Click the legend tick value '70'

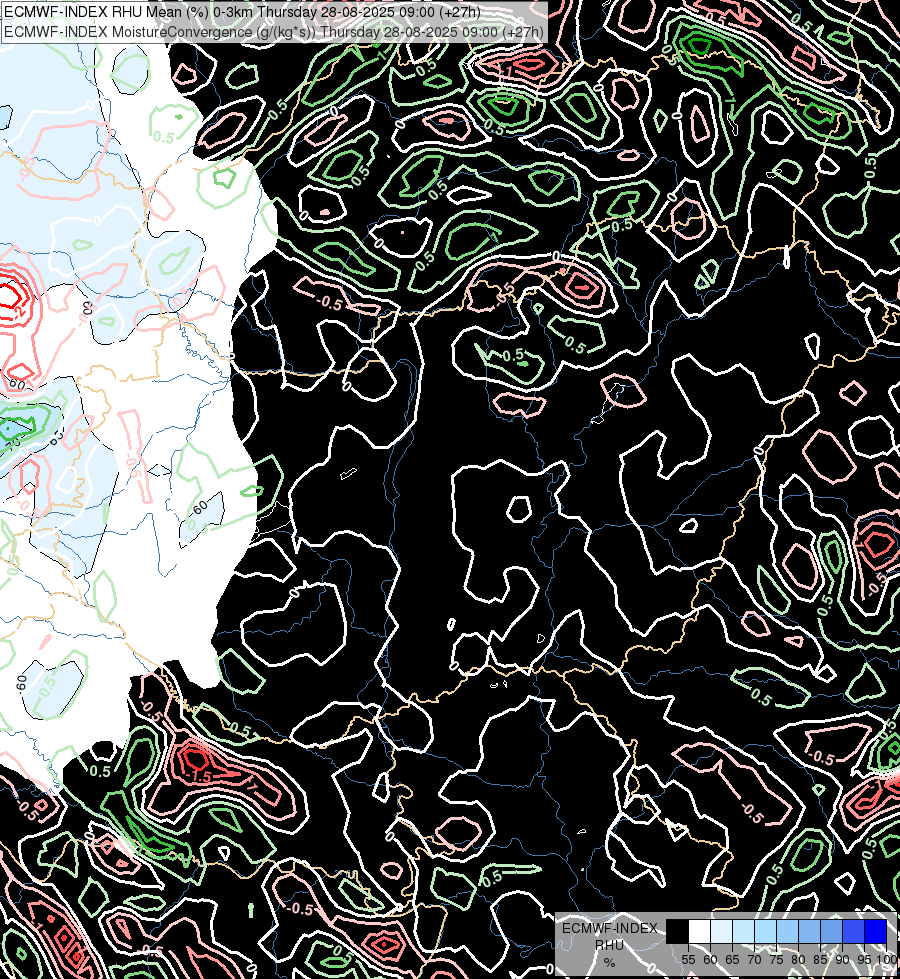(754, 960)
